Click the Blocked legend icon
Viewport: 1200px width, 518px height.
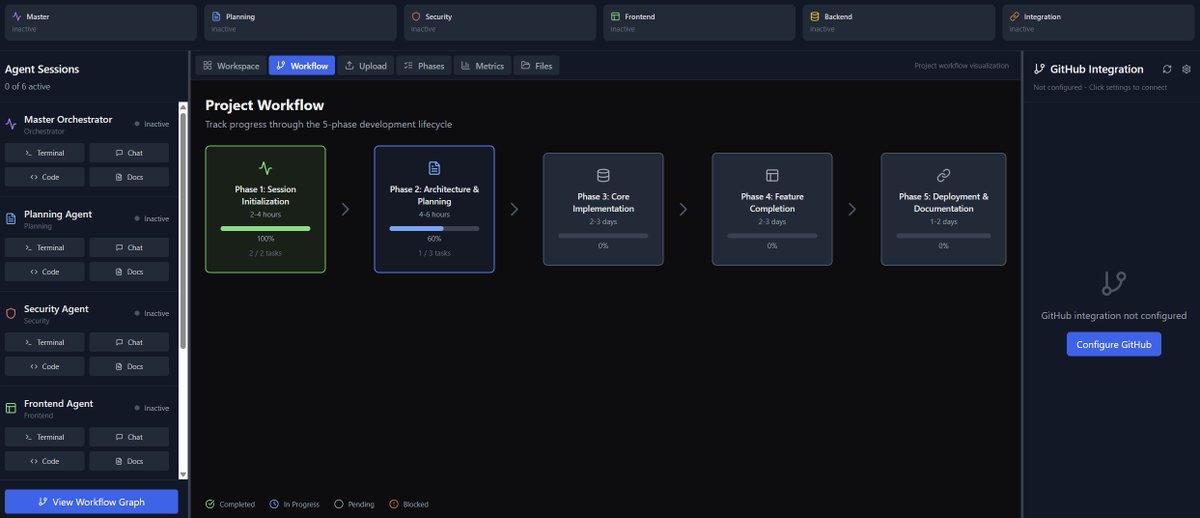coord(394,504)
